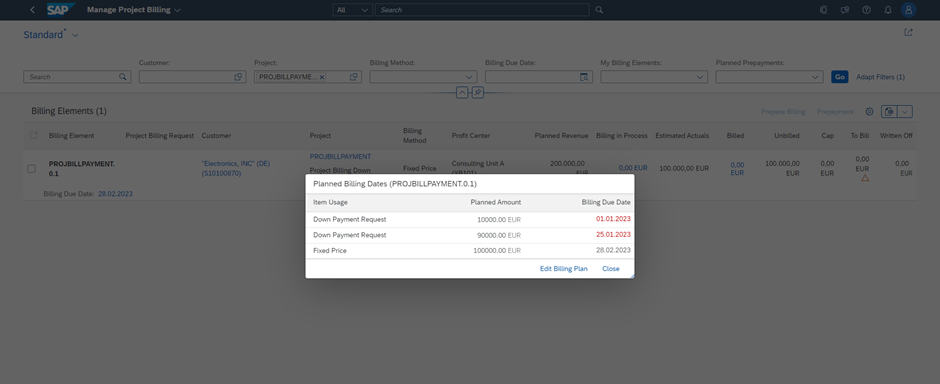Open the Standard variant dropdown
940x384 pixels.
pos(75,35)
